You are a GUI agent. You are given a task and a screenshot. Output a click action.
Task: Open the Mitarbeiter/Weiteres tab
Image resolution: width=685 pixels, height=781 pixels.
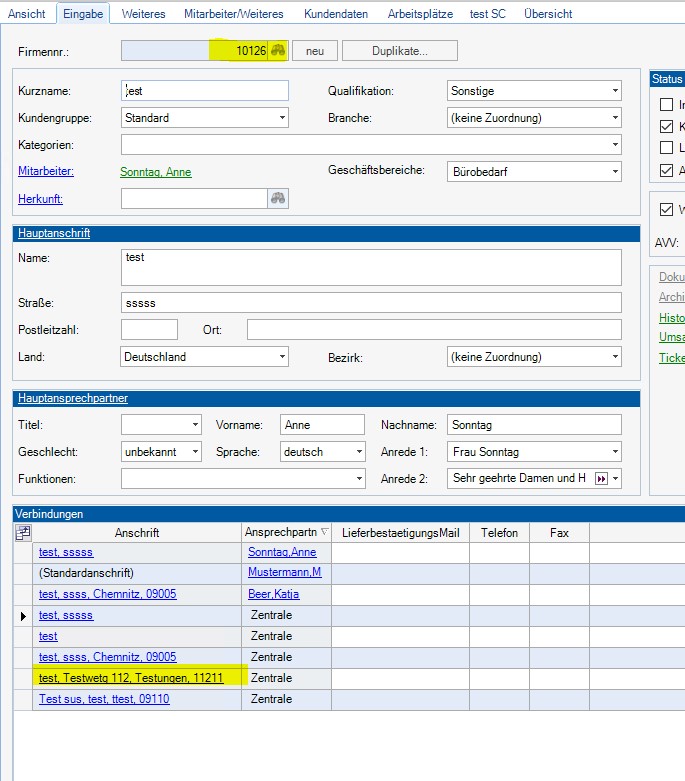[x=233, y=14]
